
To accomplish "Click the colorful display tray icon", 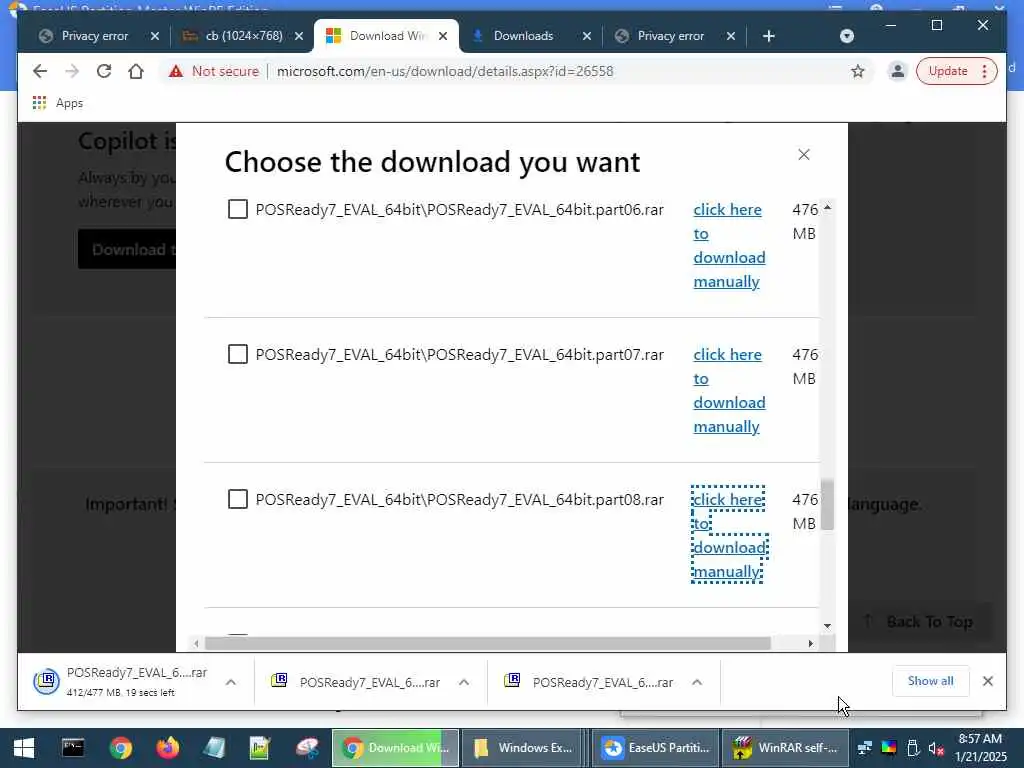I will (x=889, y=748).
